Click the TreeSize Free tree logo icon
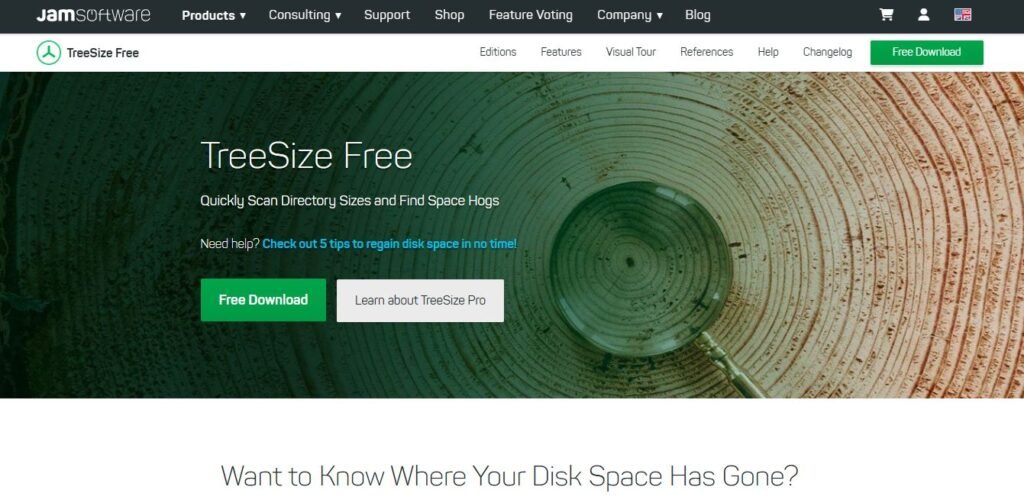This screenshot has width=1024, height=503. (49, 53)
